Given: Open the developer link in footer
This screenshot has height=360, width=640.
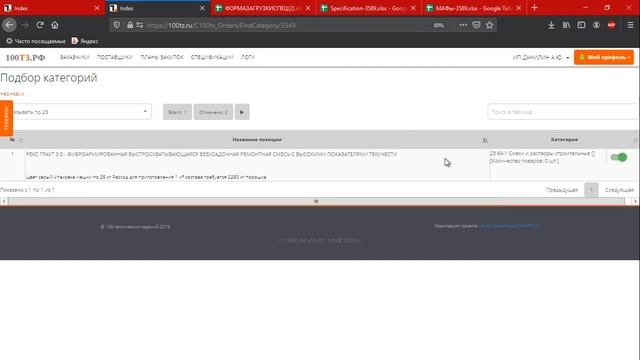Looking at the screenshot, I should [509, 226].
